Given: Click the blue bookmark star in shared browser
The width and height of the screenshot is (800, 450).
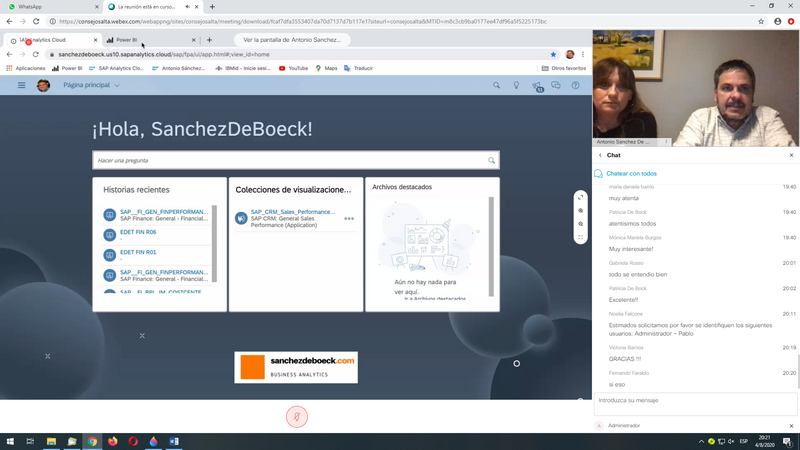Looking at the screenshot, I should click(x=553, y=54).
